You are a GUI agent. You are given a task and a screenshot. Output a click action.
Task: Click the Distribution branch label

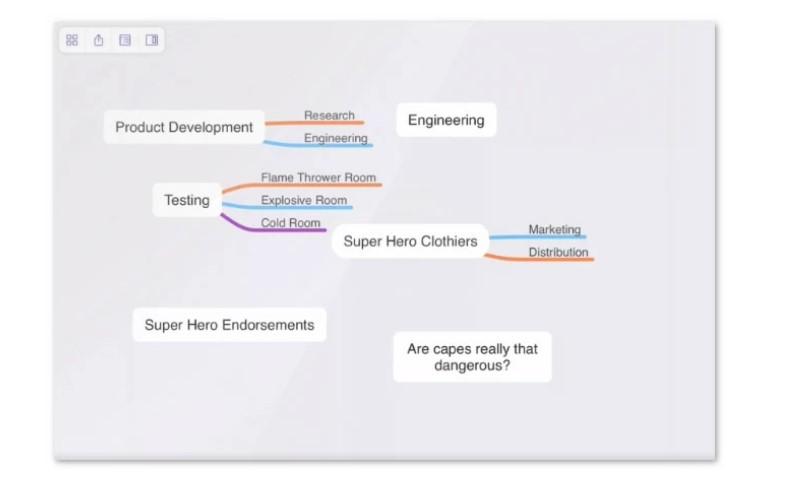(558, 252)
